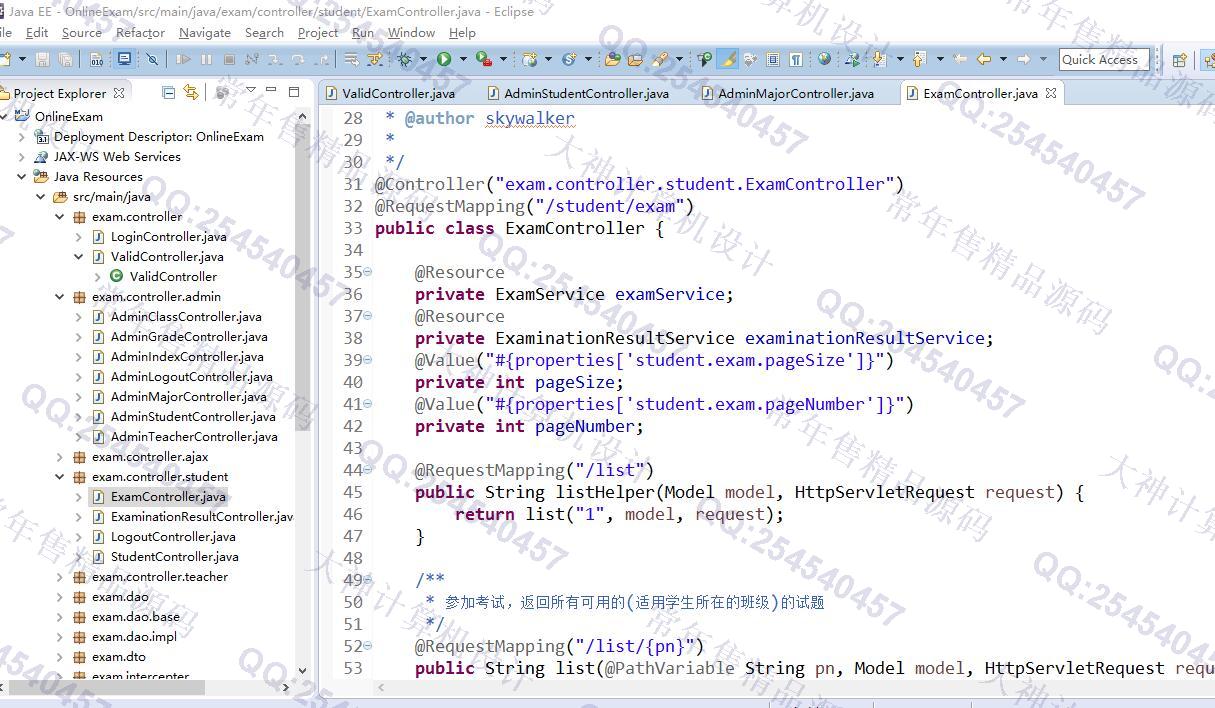Click the Toggle Mark Occurrences highlighter icon
1215x708 pixels.
[727, 59]
